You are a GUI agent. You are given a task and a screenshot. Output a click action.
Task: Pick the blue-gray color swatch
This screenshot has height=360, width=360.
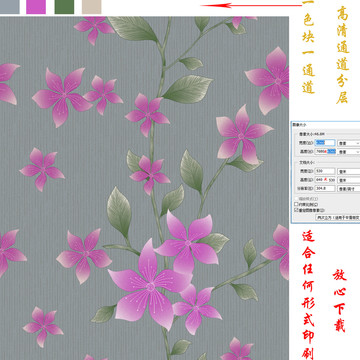click(x=10, y=7)
